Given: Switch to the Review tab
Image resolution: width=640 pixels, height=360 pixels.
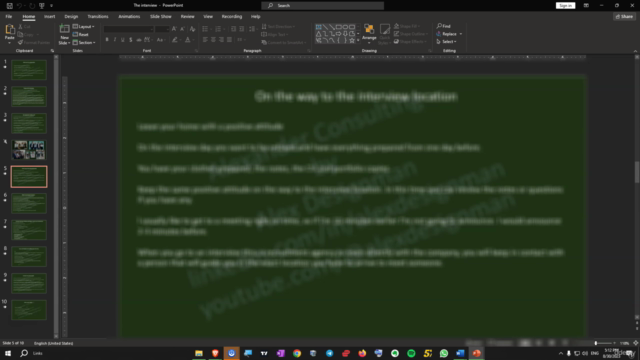Looking at the screenshot, I should 187,17.
